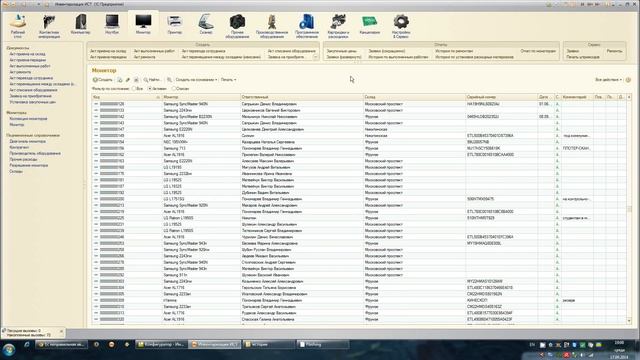
Task: Sort by the Код column header
Action: (x=127, y=97)
